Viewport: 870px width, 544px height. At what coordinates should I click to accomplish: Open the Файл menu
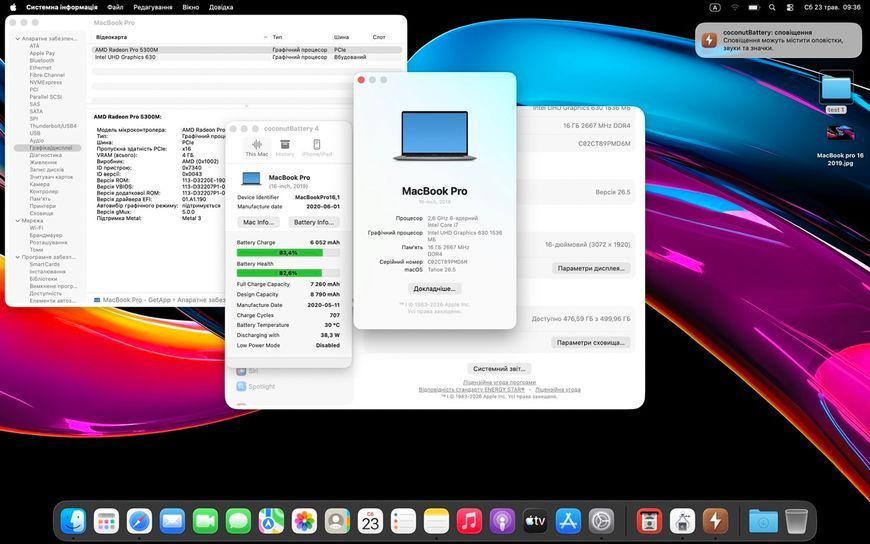(115, 7)
